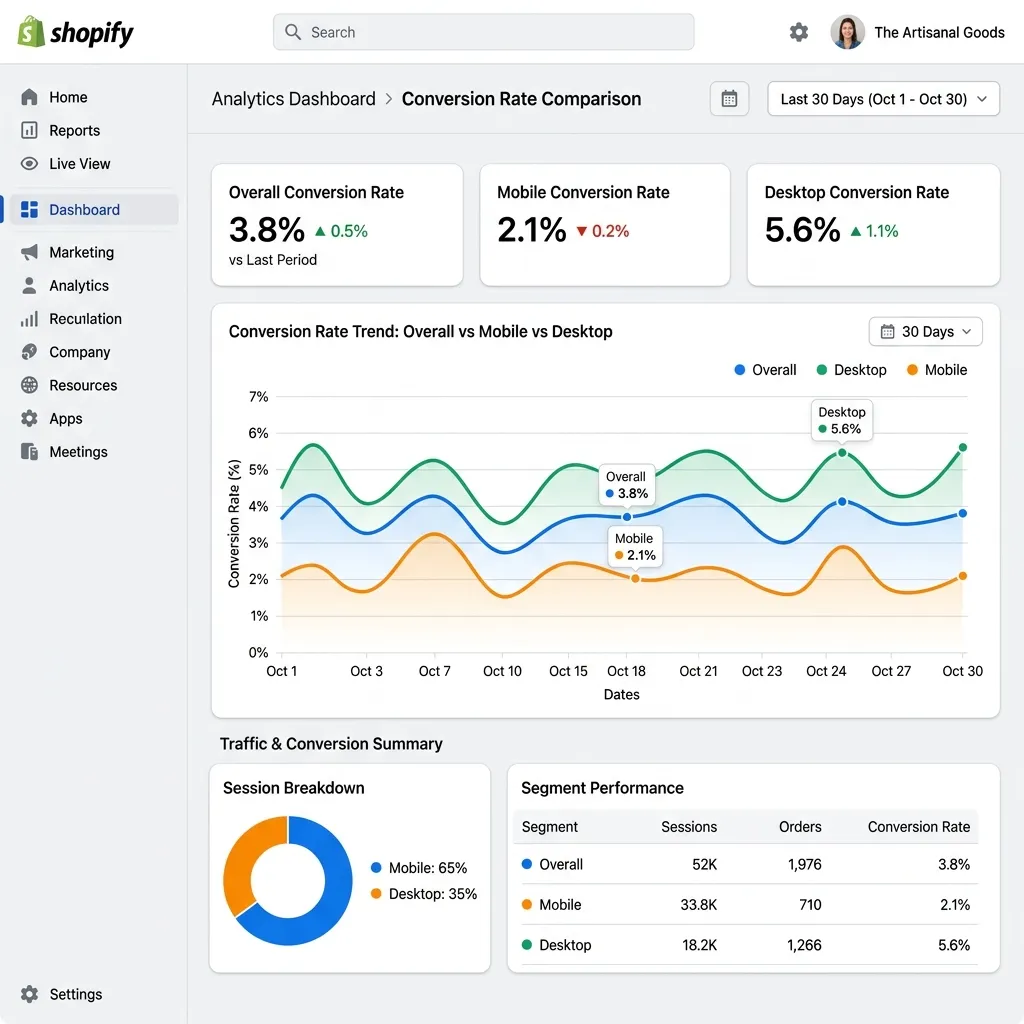Click Desktop Conversion Rate card
Viewport: 1024px width, 1024px height.
coord(873,225)
